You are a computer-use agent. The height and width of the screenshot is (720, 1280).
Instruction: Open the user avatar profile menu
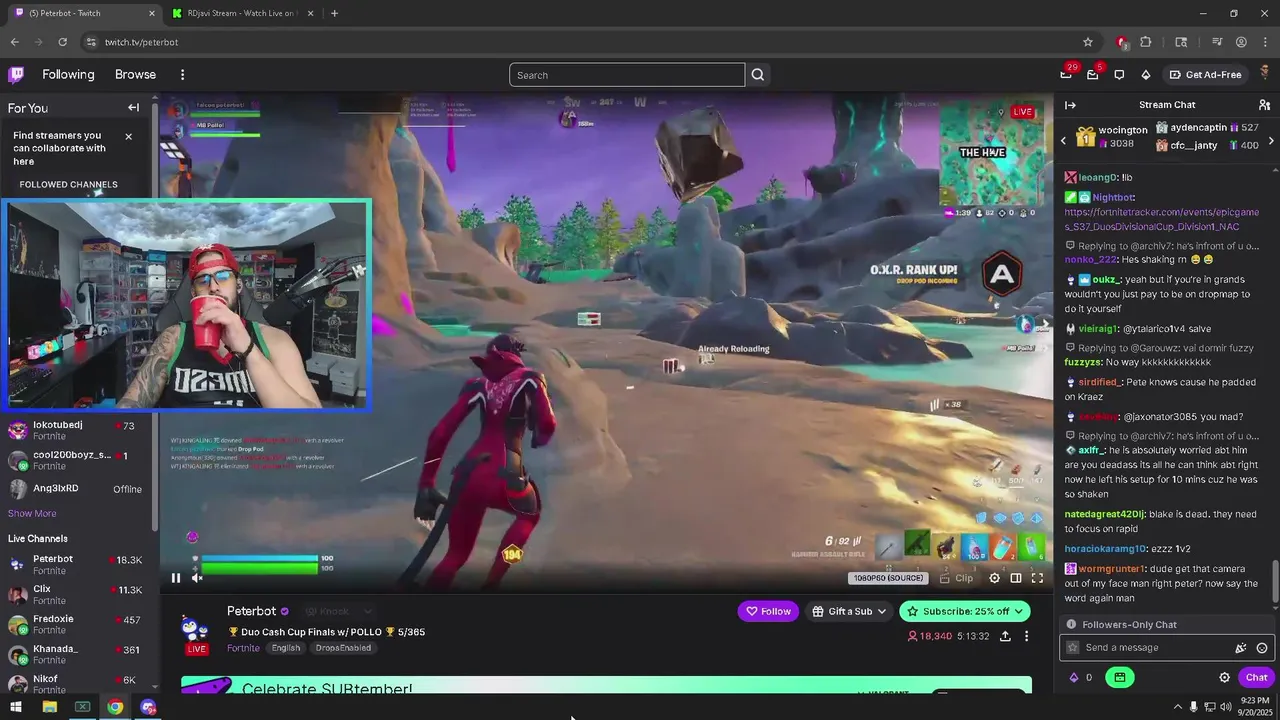click(1264, 74)
